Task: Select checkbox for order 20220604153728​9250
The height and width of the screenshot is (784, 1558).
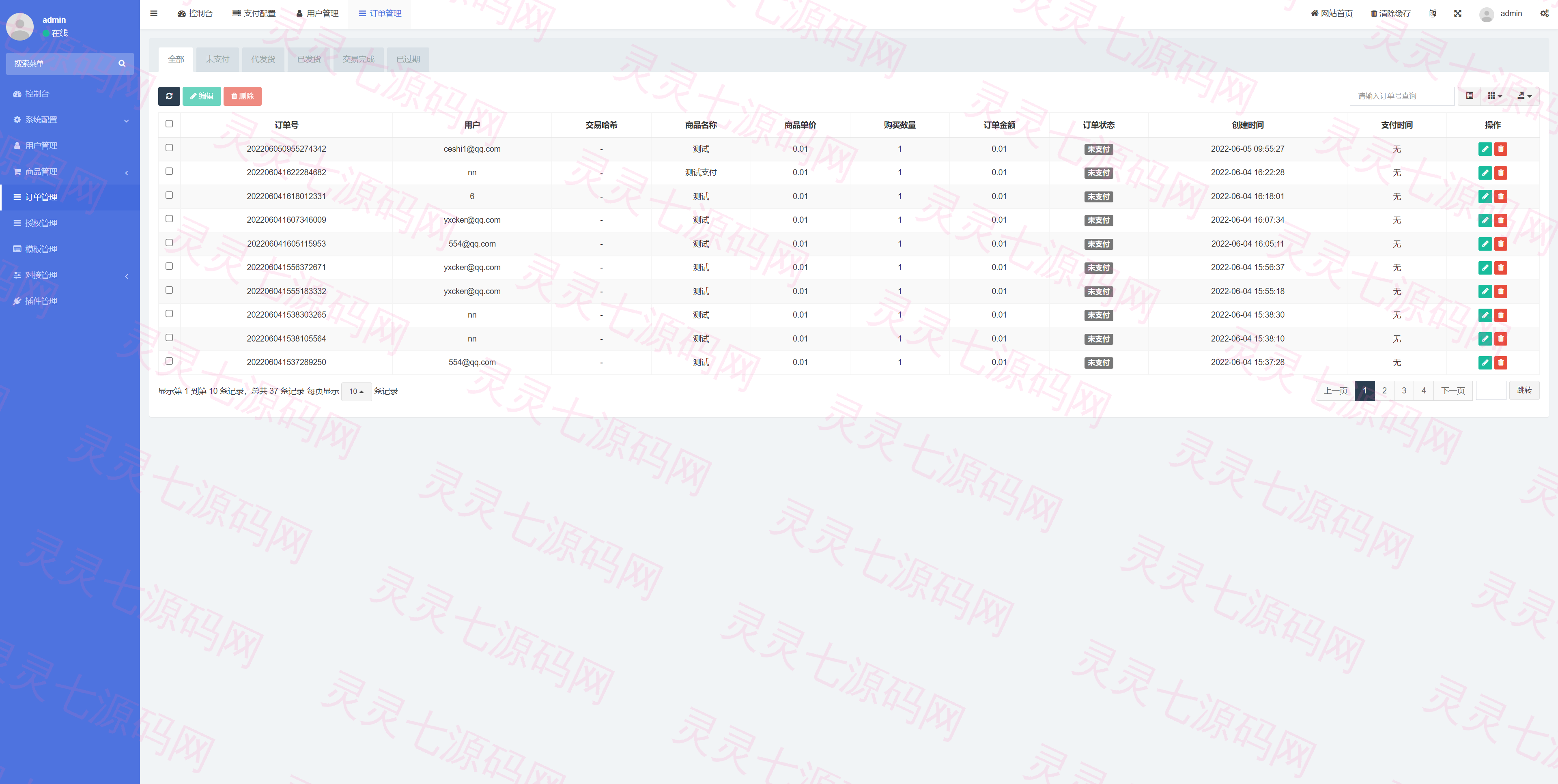Action: point(169,361)
